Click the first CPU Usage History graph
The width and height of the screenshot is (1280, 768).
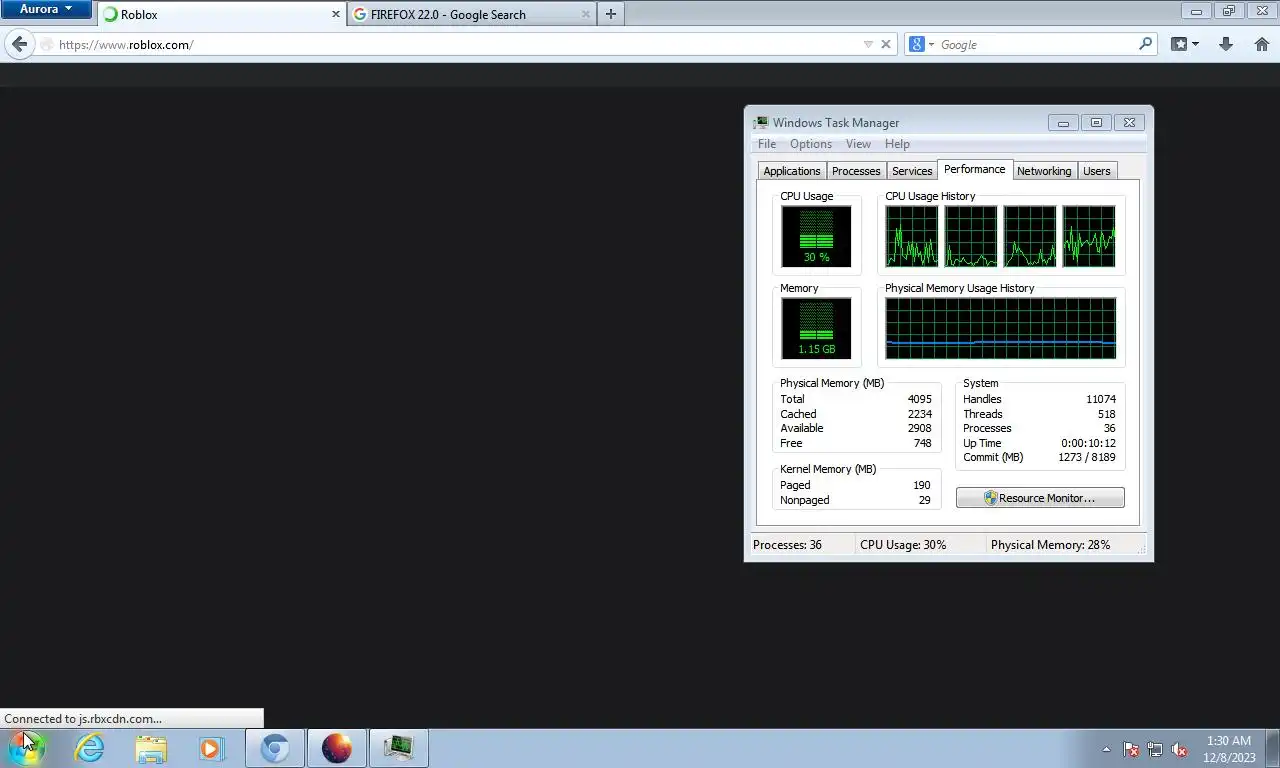(x=911, y=236)
